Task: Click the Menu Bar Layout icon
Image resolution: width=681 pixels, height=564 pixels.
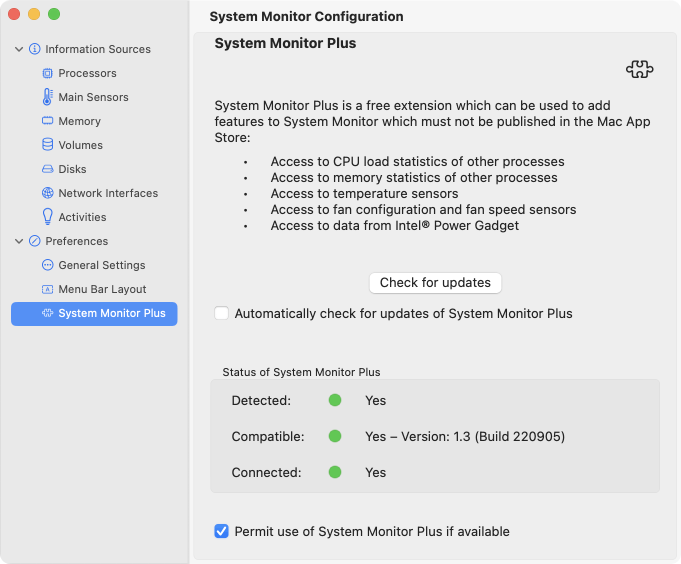Action: pyautogui.click(x=47, y=289)
